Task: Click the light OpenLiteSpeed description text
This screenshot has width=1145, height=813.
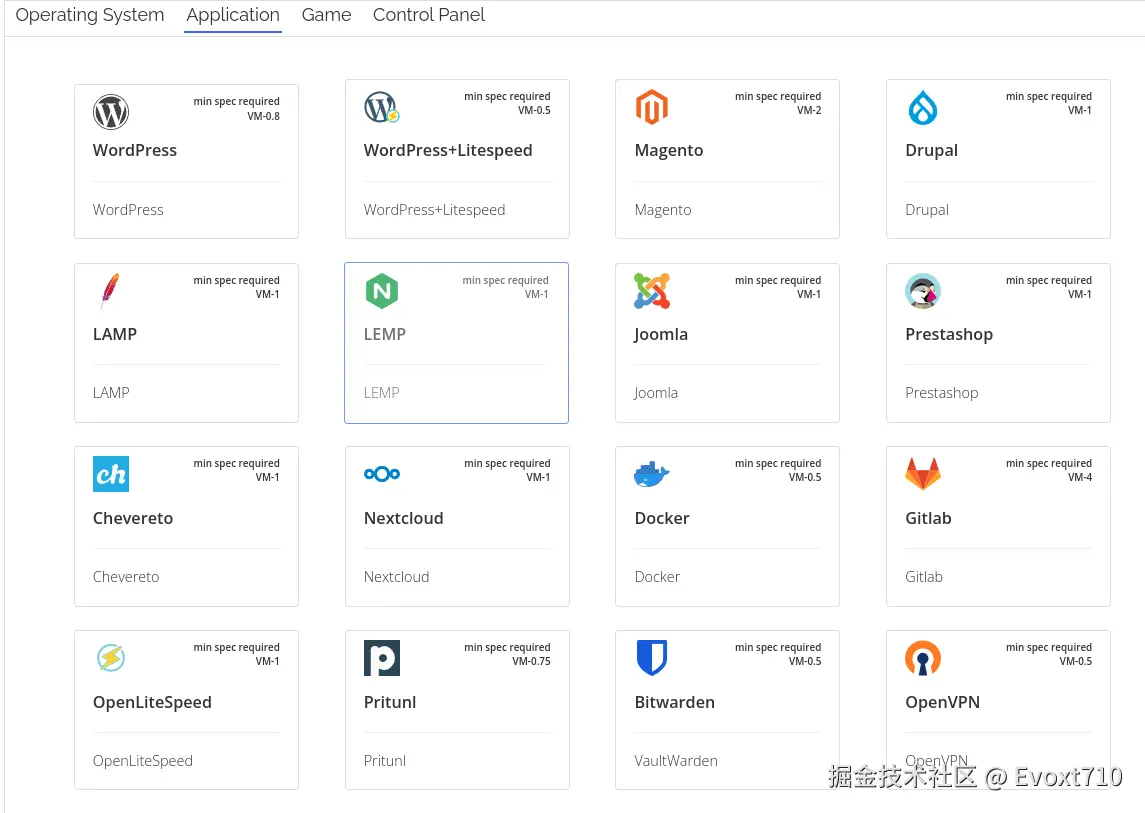Action: tap(142, 761)
